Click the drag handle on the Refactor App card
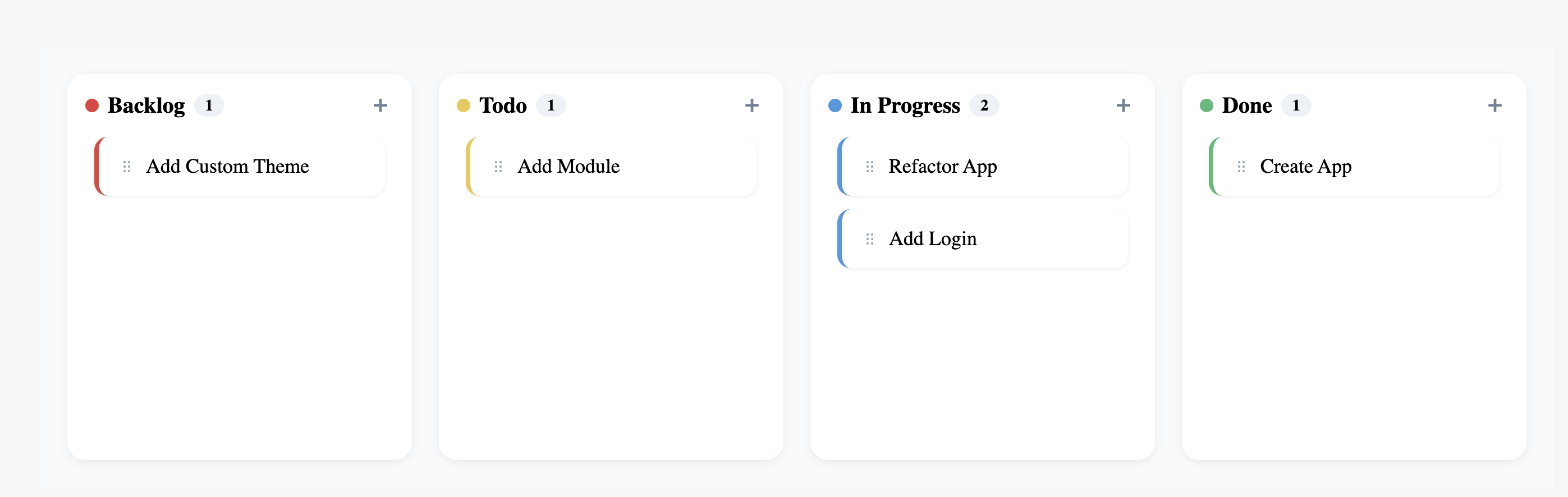The width and height of the screenshot is (1568, 497). point(870,166)
